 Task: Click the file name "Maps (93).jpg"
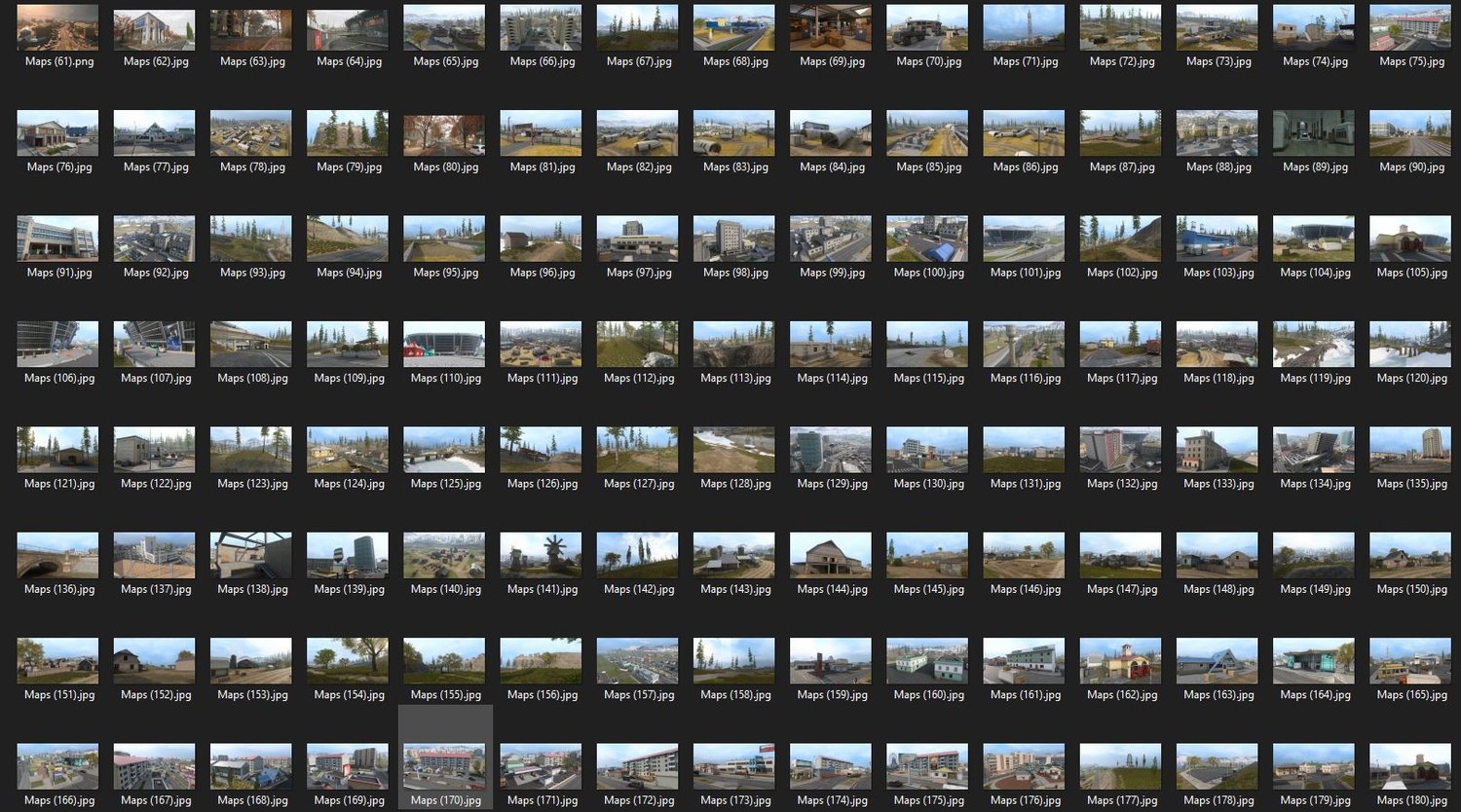[x=252, y=273]
